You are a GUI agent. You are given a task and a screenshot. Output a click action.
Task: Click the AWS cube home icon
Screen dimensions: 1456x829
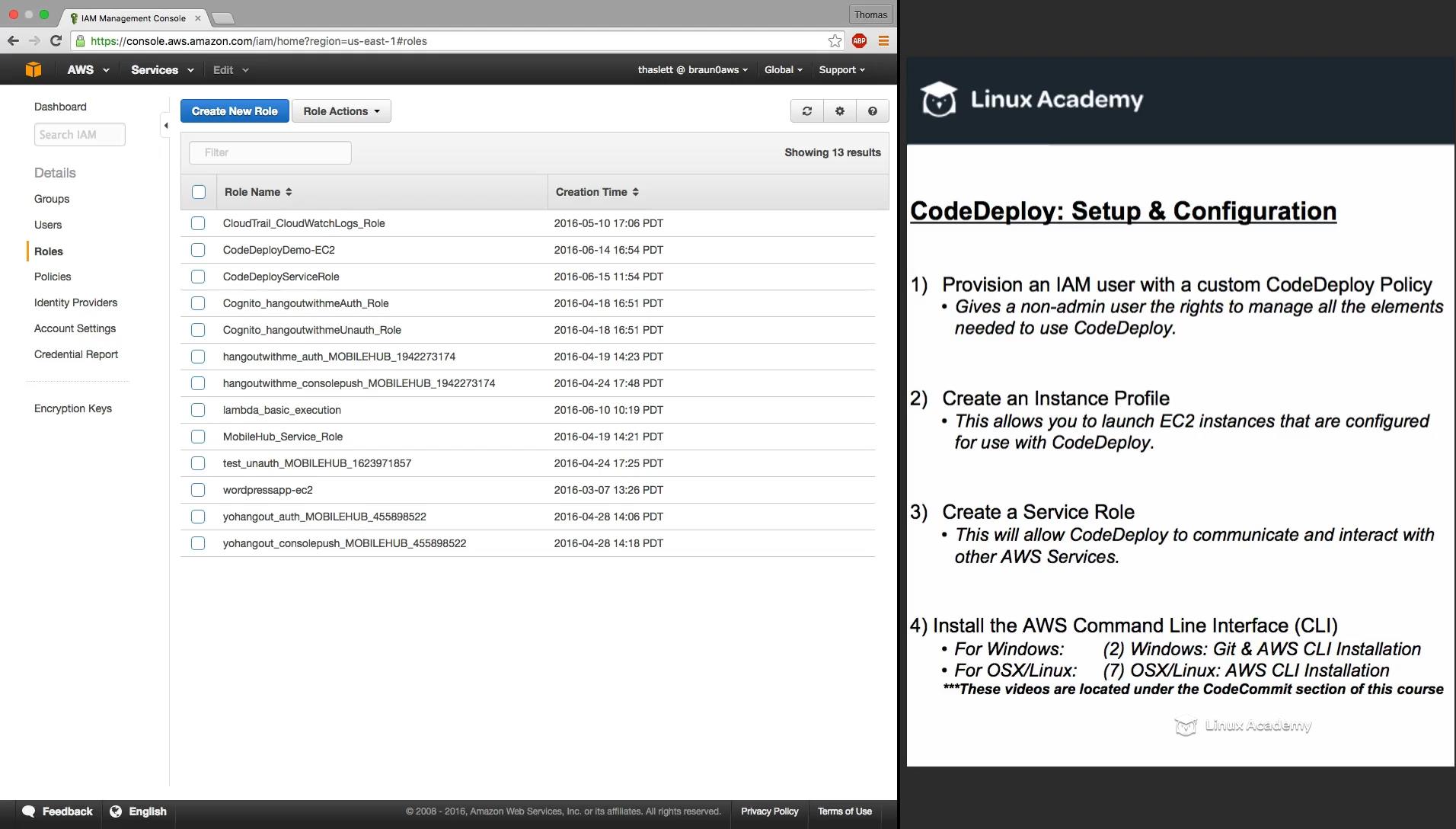point(33,69)
